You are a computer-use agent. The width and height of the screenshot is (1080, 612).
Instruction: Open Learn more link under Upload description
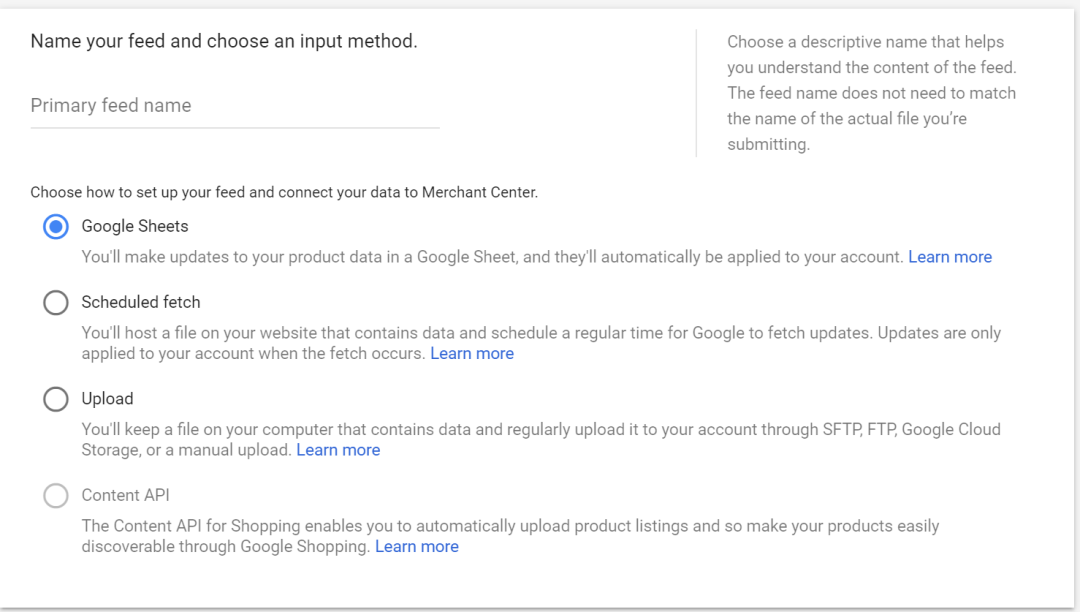point(338,450)
